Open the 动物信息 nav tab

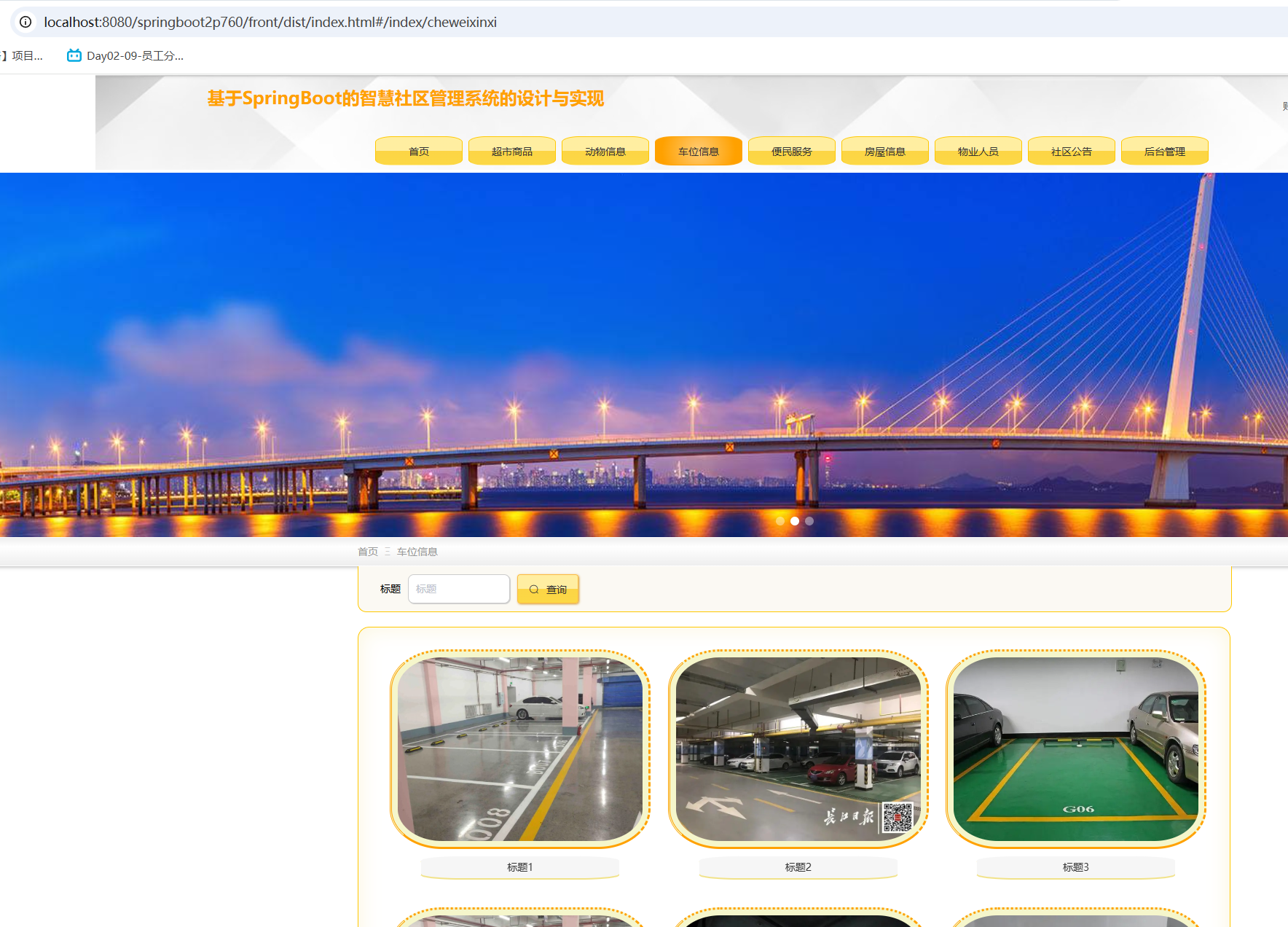pyautogui.click(x=605, y=151)
